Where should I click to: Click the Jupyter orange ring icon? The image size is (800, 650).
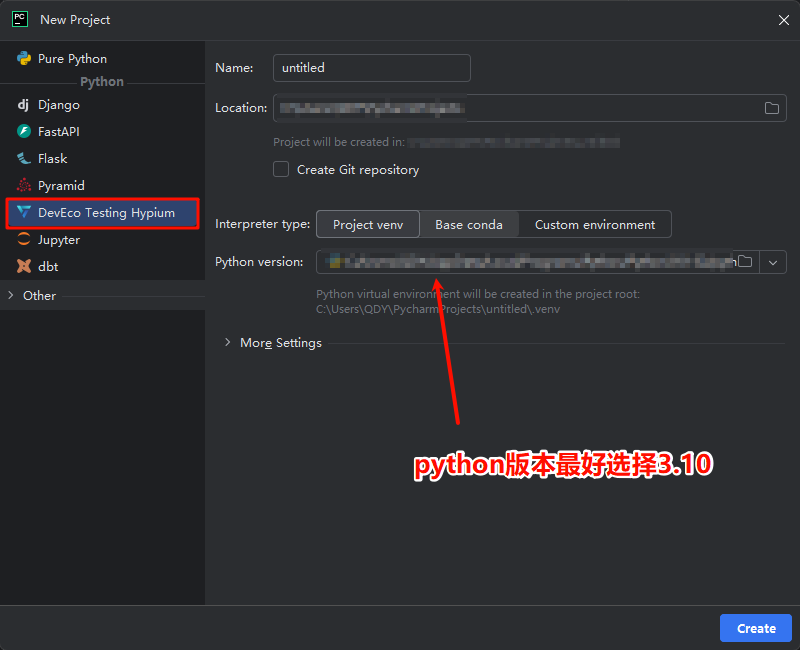tap(23, 239)
